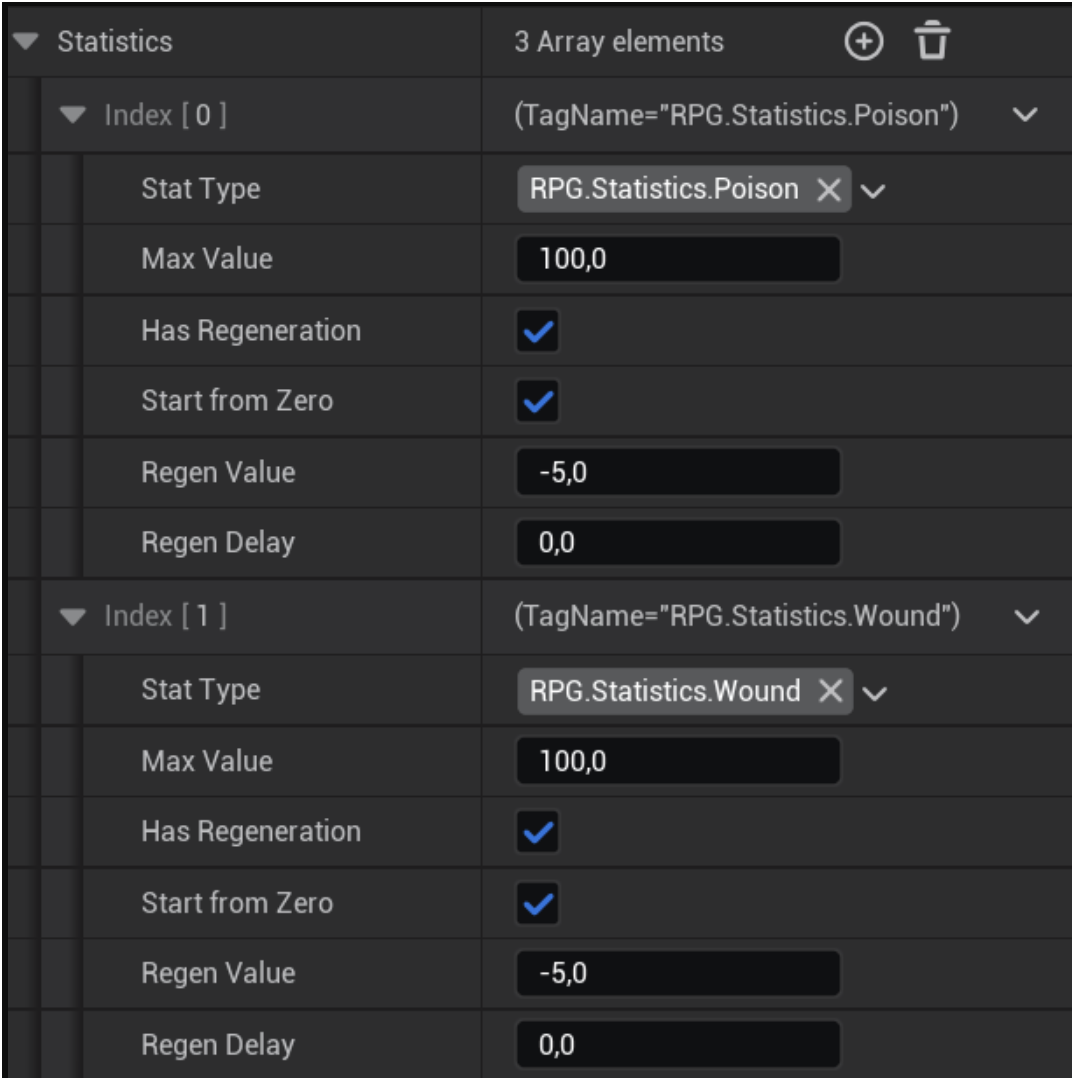Image resolution: width=1074 pixels, height=1080 pixels.
Task: Remove the RPG.Statistics.Poison tag via its X
Action: [828, 188]
